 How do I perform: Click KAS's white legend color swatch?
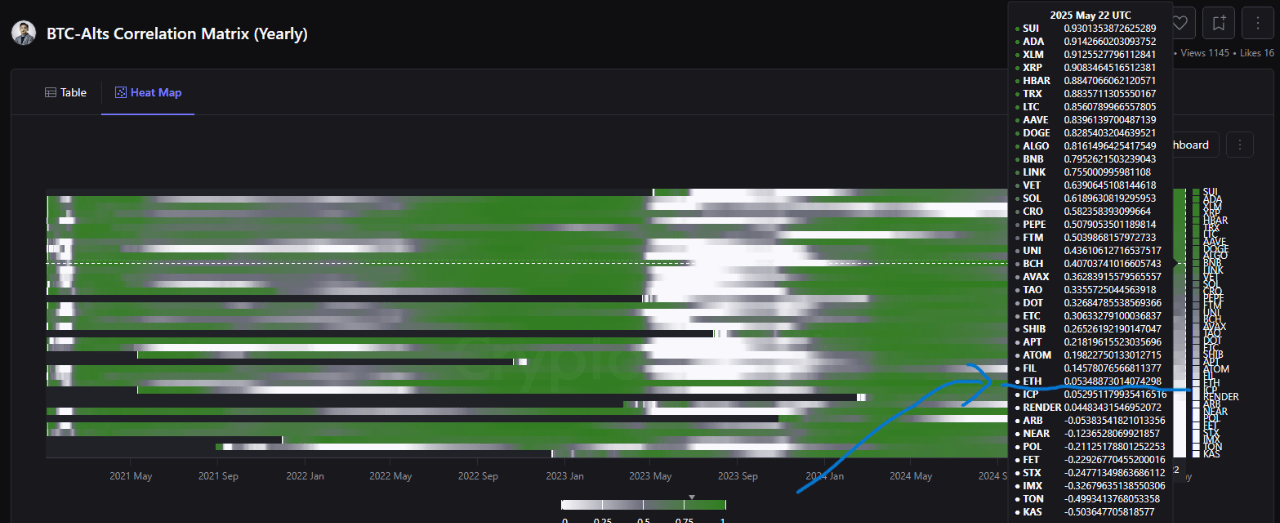[1196, 453]
